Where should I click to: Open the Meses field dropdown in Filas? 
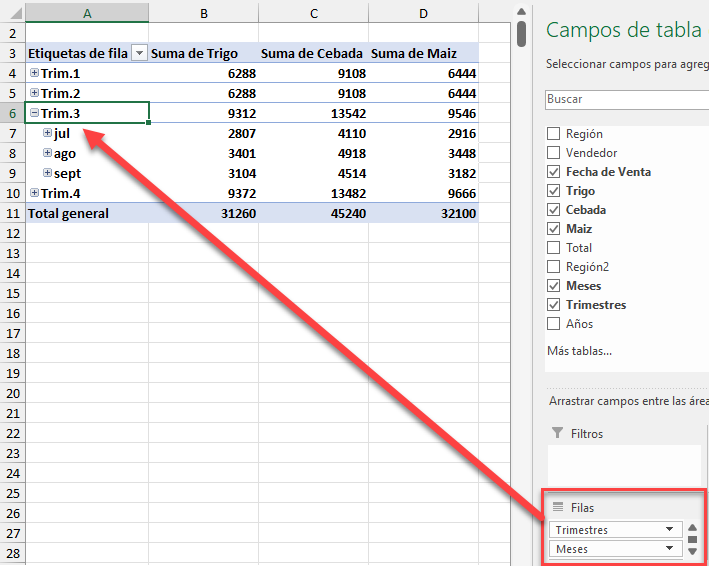pyautogui.click(x=669, y=548)
